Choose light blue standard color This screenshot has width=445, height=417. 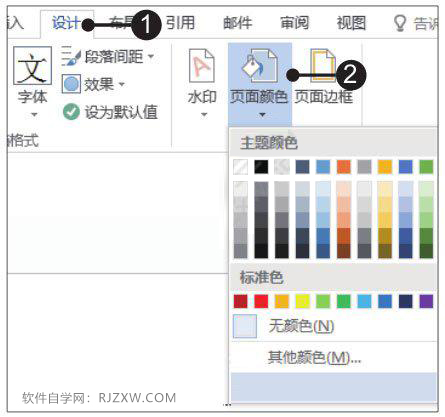(x=364, y=301)
